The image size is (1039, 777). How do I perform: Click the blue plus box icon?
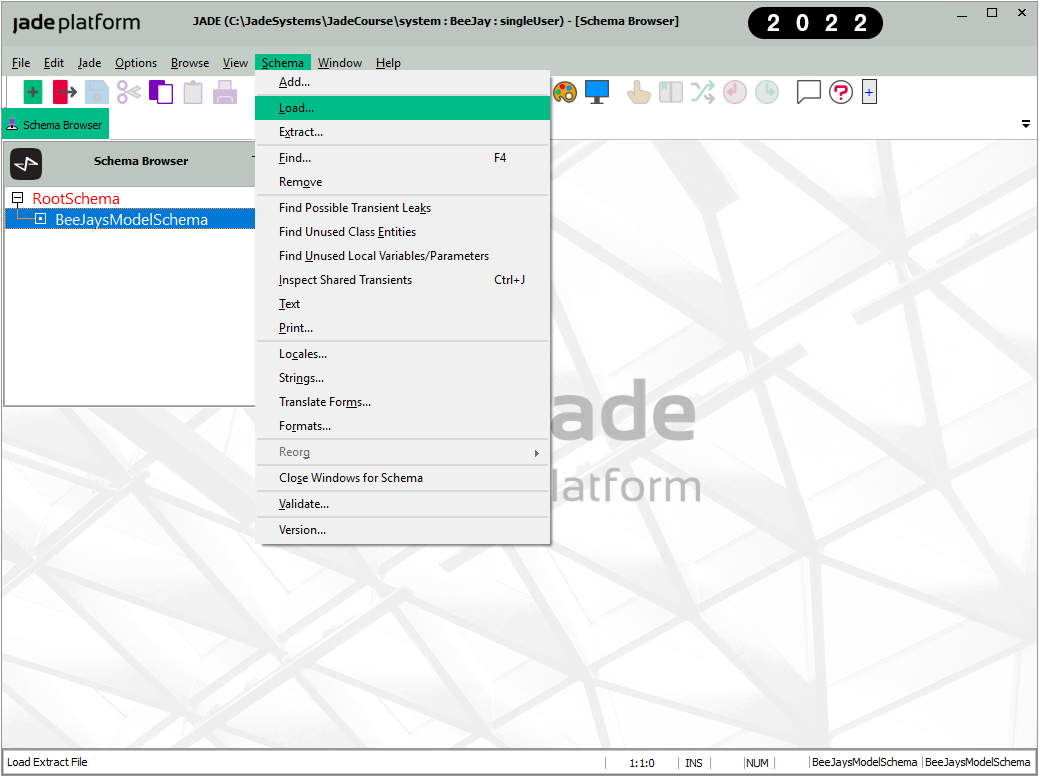(869, 93)
